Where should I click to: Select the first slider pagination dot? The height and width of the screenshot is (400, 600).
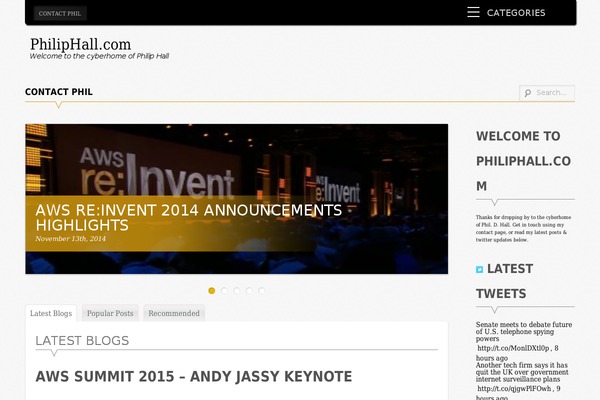coord(212,291)
